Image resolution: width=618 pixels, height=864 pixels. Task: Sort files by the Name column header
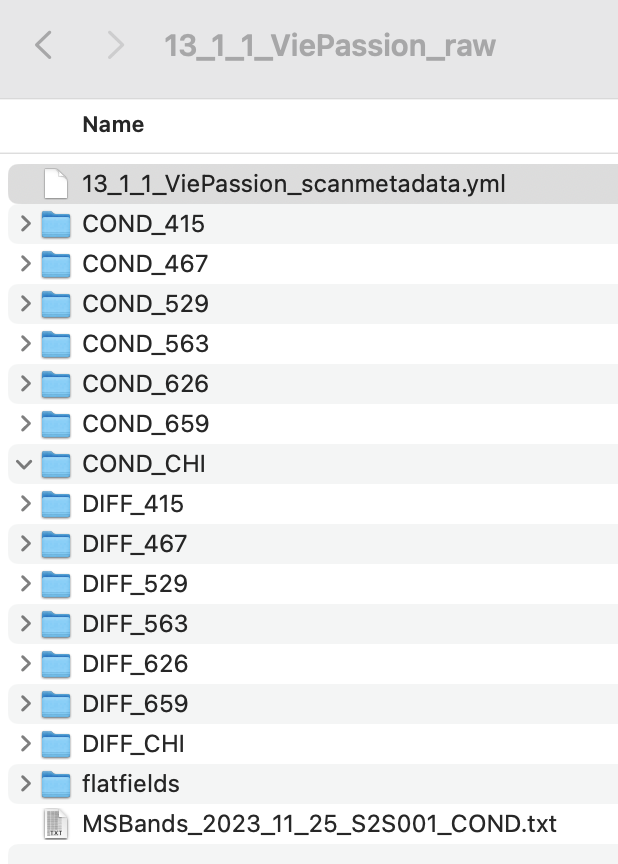click(113, 125)
